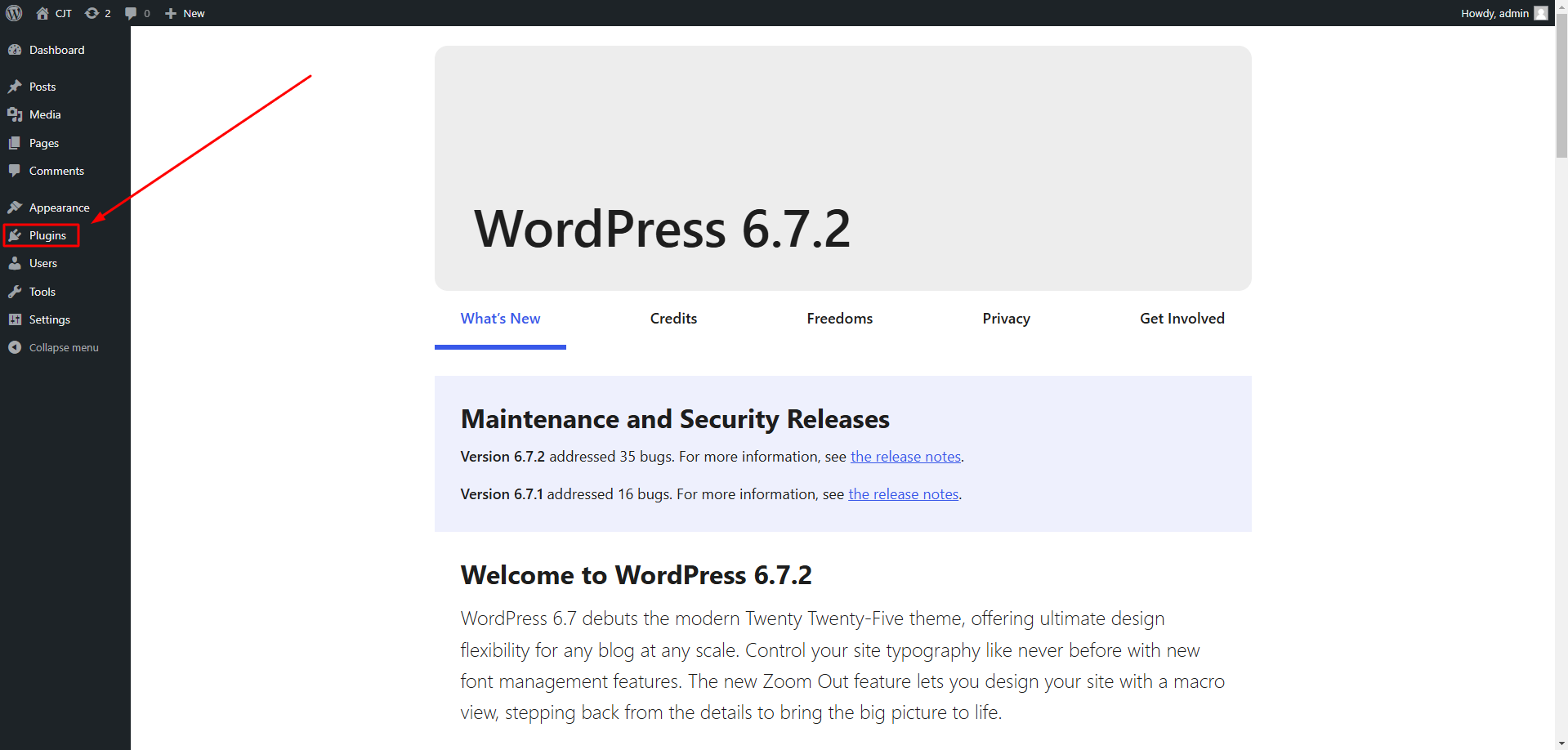Switch to the Freedoms tab
Viewport: 1568px width, 750px height.
pyautogui.click(x=839, y=319)
